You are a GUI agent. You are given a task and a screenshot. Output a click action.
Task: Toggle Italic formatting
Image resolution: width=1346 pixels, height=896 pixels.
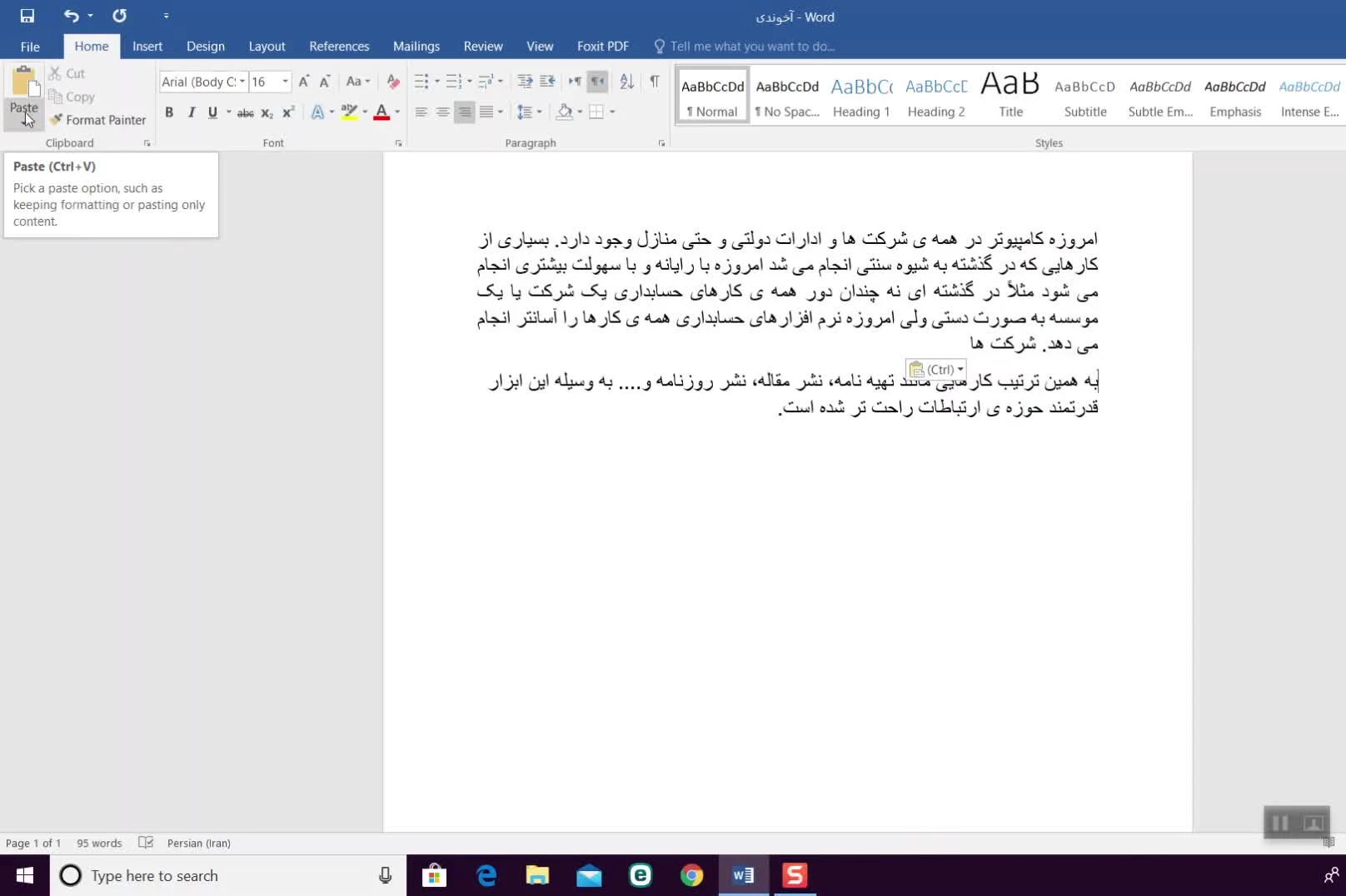(x=191, y=112)
